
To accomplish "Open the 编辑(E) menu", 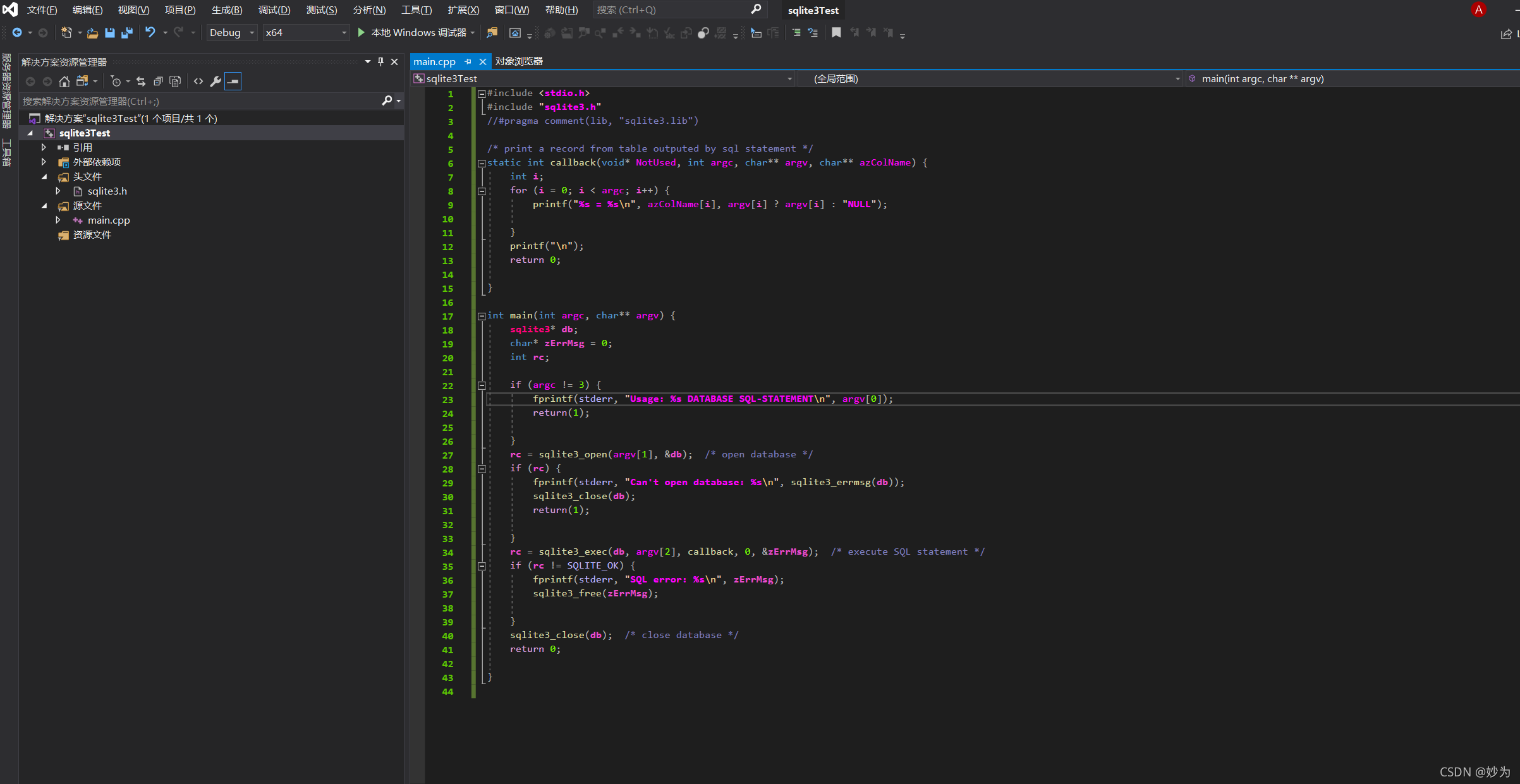I will (x=87, y=10).
